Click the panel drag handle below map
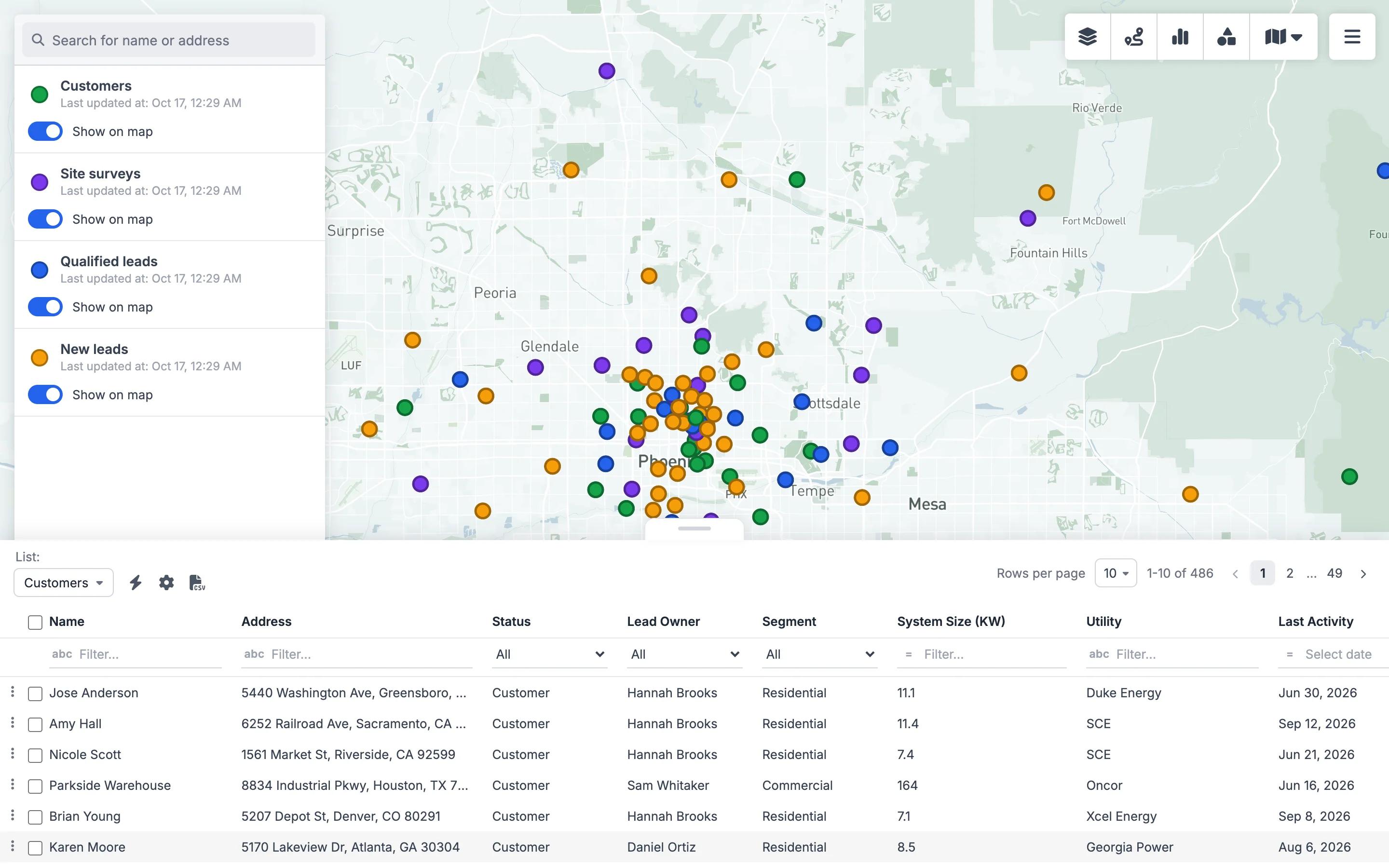 tap(694, 529)
